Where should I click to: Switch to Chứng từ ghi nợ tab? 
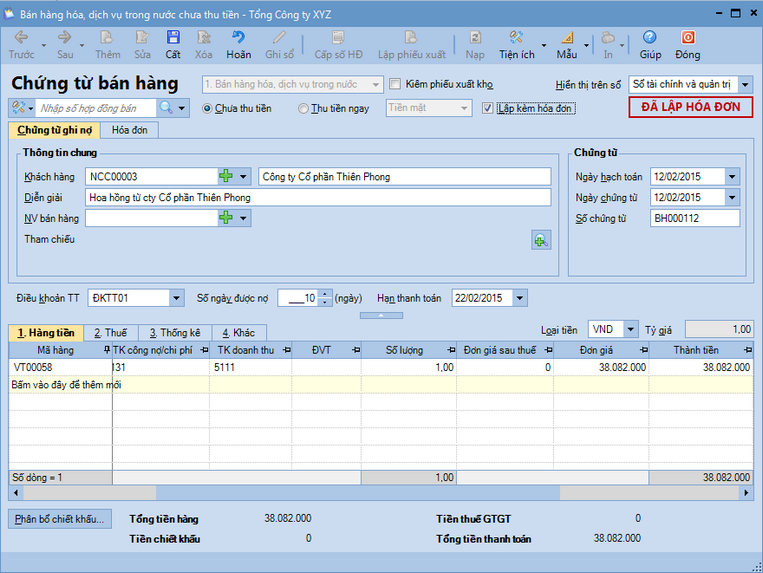click(x=54, y=130)
